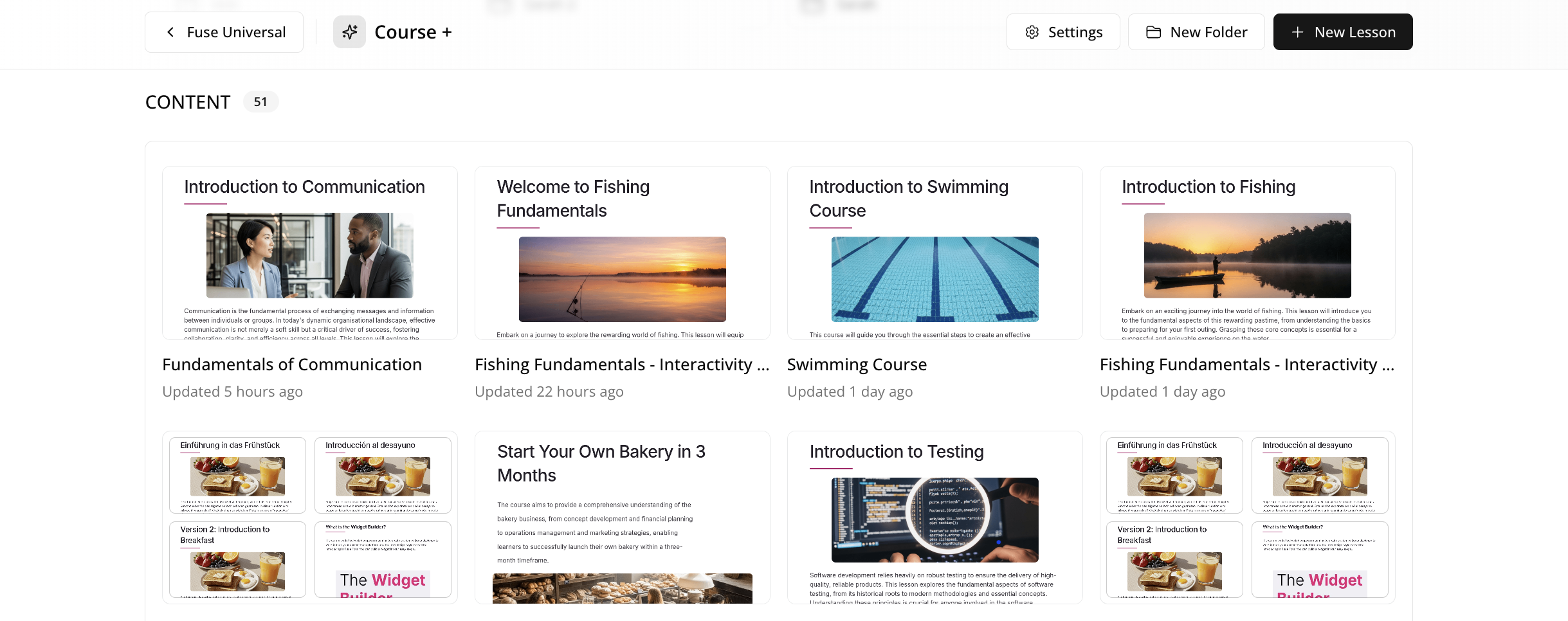Viewport: 1568px width, 621px height.
Task: Open Introduction to Communication lesson thumbnail
Action: click(310, 253)
